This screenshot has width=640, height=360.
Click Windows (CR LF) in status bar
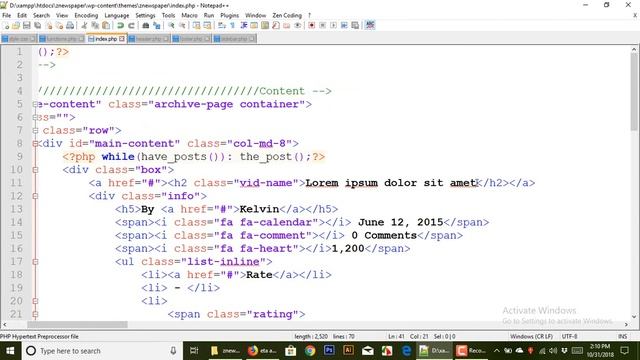point(531,336)
